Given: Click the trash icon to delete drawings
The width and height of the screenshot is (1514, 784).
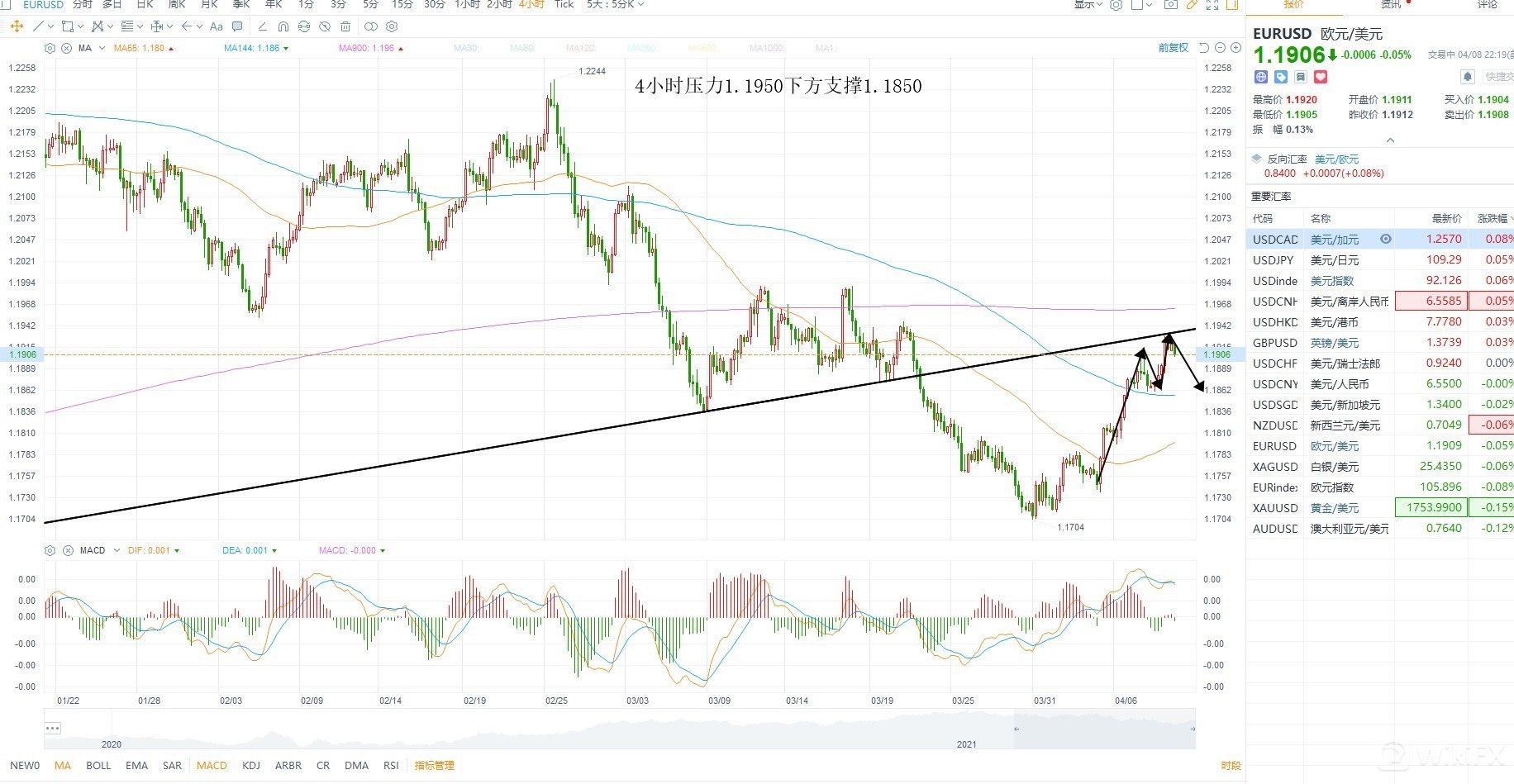Looking at the screenshot, I should pos(345,26).
